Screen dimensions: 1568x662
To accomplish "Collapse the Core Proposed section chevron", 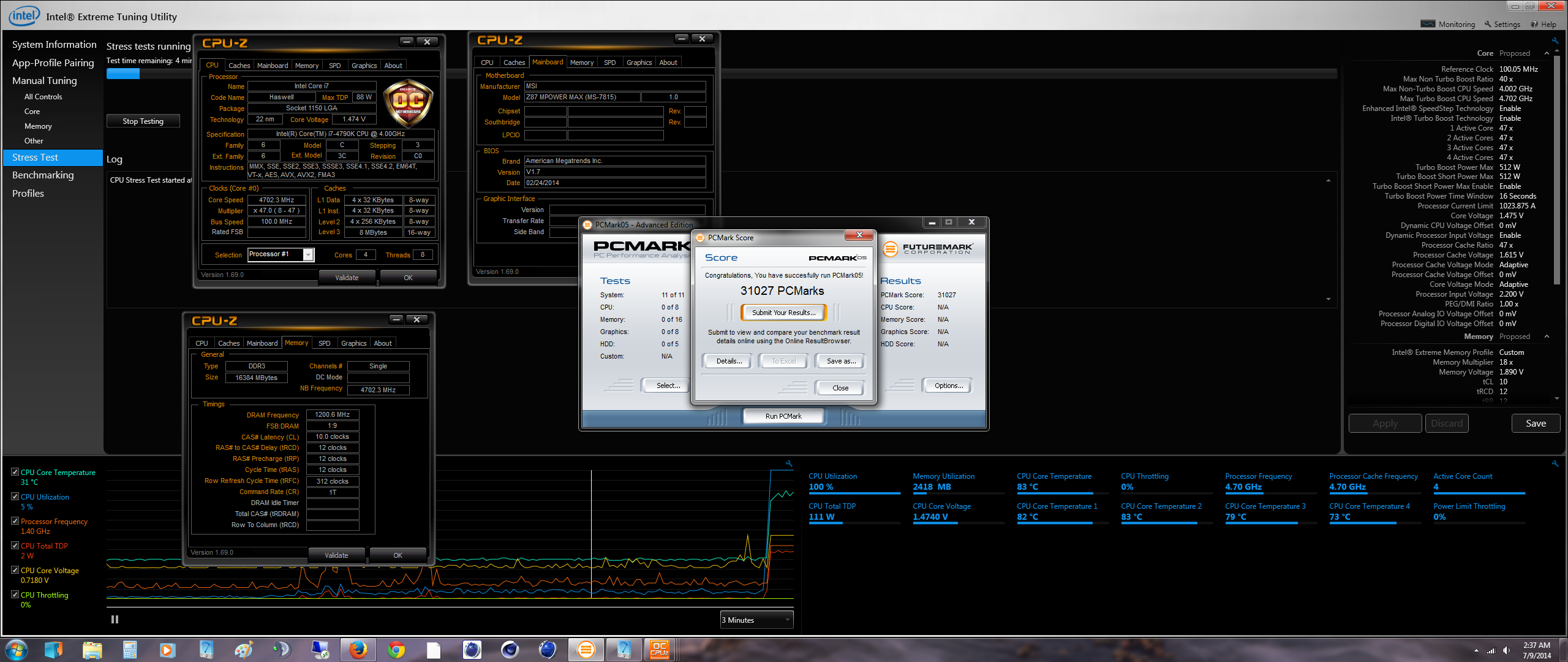I will point(1547,53).
